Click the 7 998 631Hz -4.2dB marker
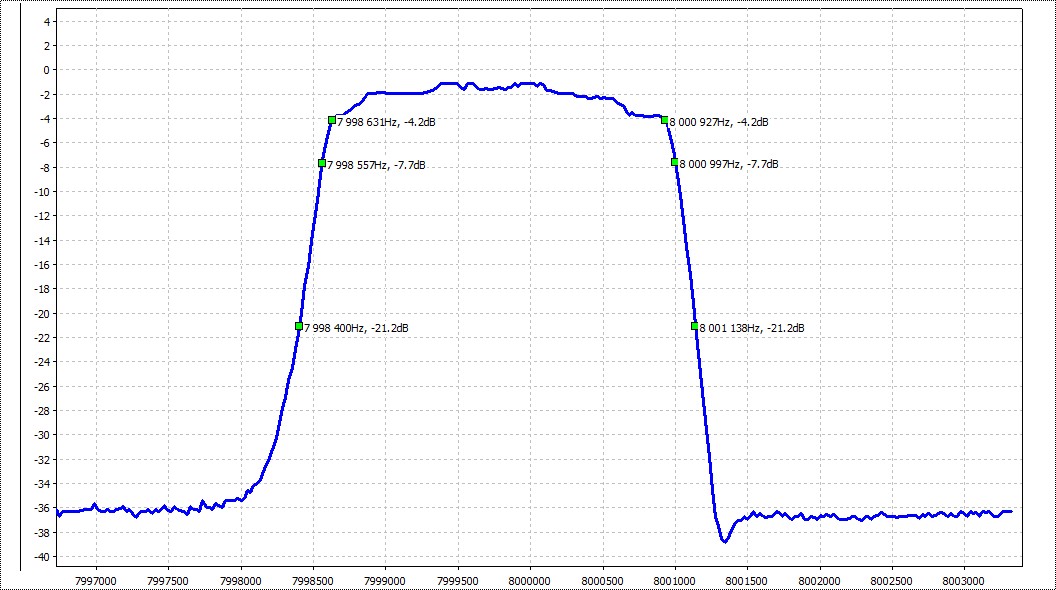Image resolution: width=1056 pixels, height=590 pixels. [332, 120]
